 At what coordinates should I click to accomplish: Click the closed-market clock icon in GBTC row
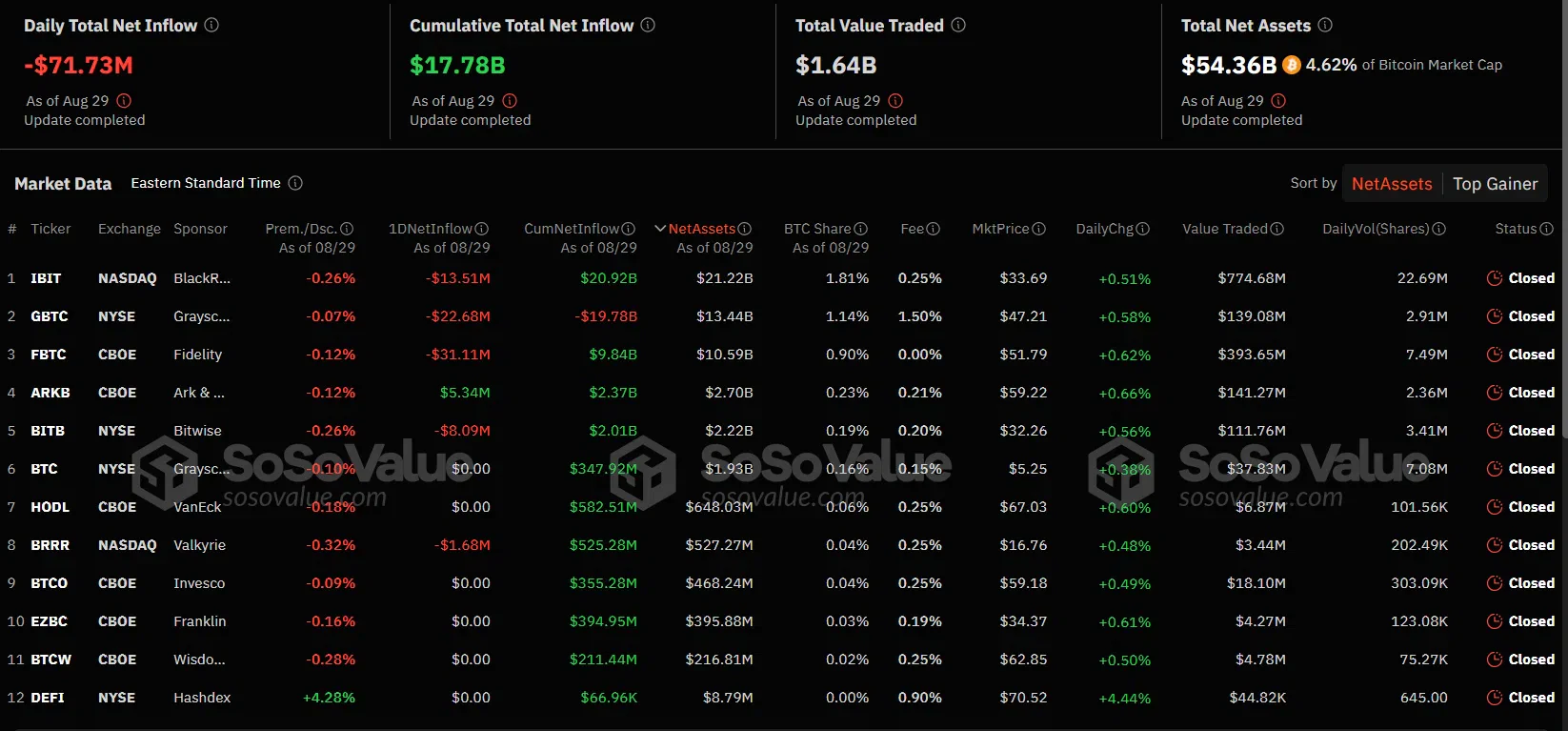(x=1495, y=316)
